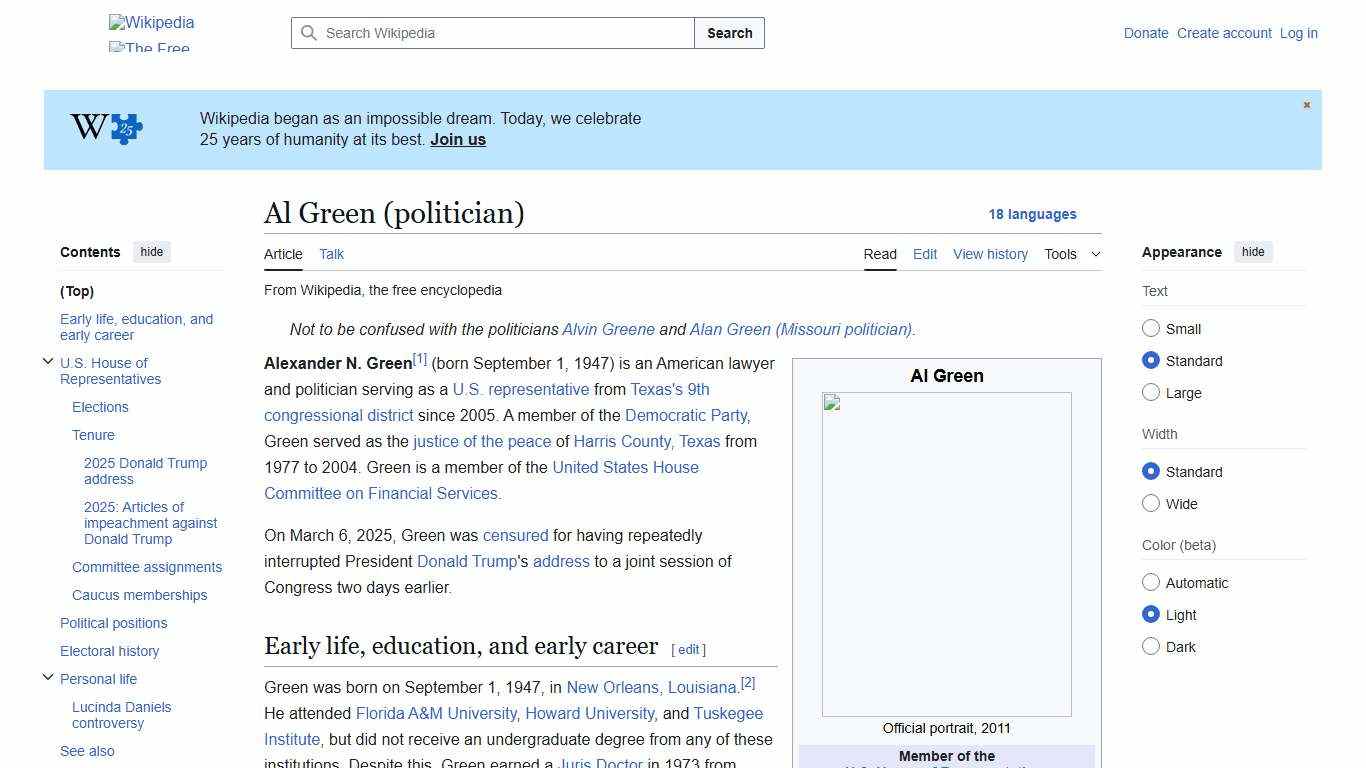Click the Join us link
Image resolution: width=1366 pixels, height=768 pixels.
click(457, 139)
